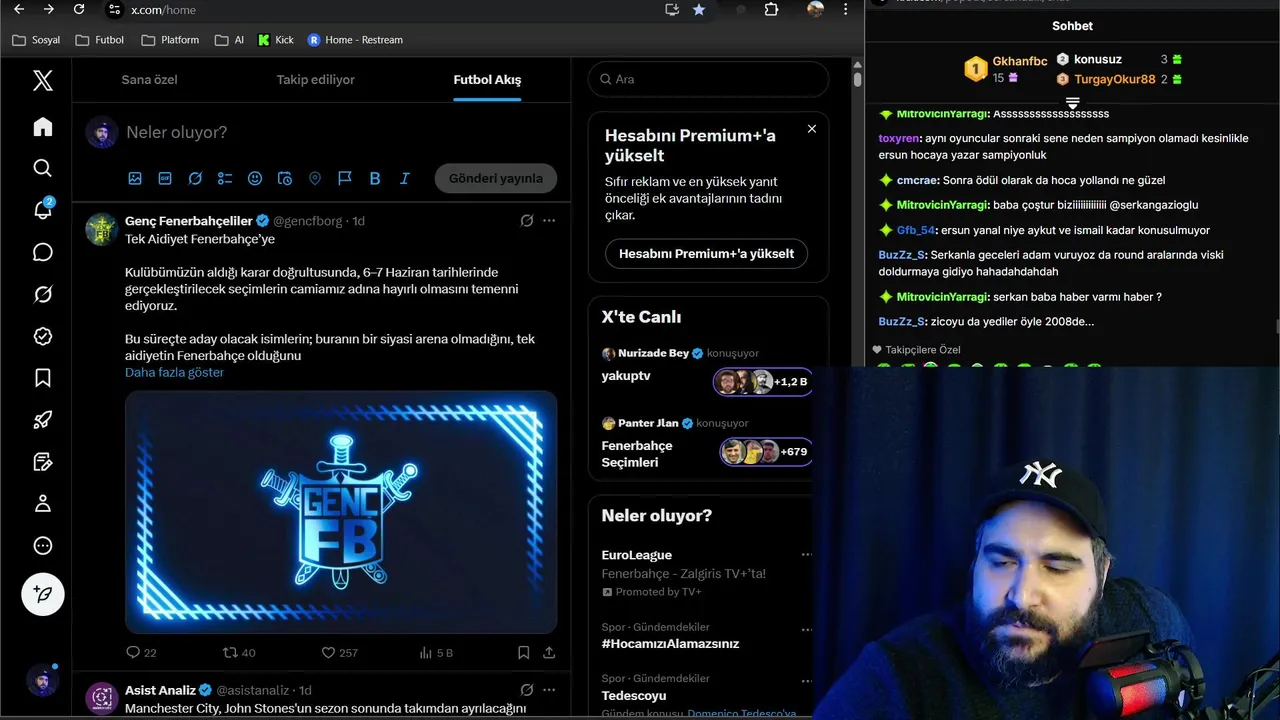Image resolution: width=1280 pixels, height=720 pixels.
Task: Switch to Takip ediliyor tab
Action: (316, 80)
